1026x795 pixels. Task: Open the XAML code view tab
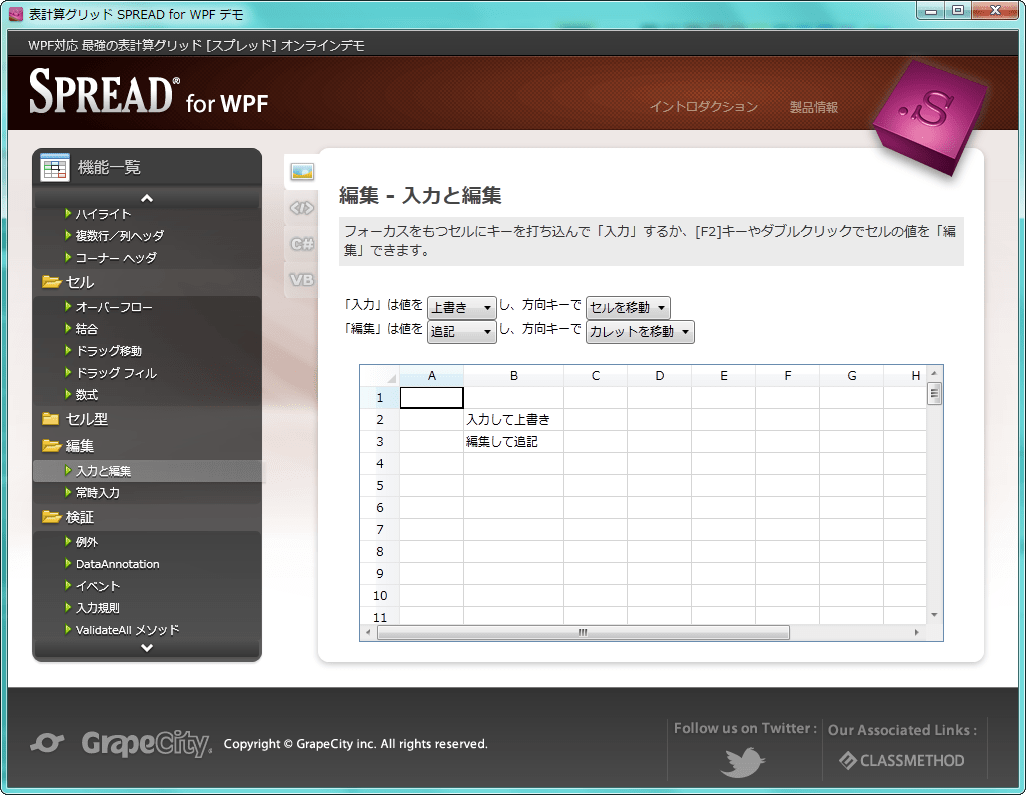pyautogui.click(x=301, y=207)
